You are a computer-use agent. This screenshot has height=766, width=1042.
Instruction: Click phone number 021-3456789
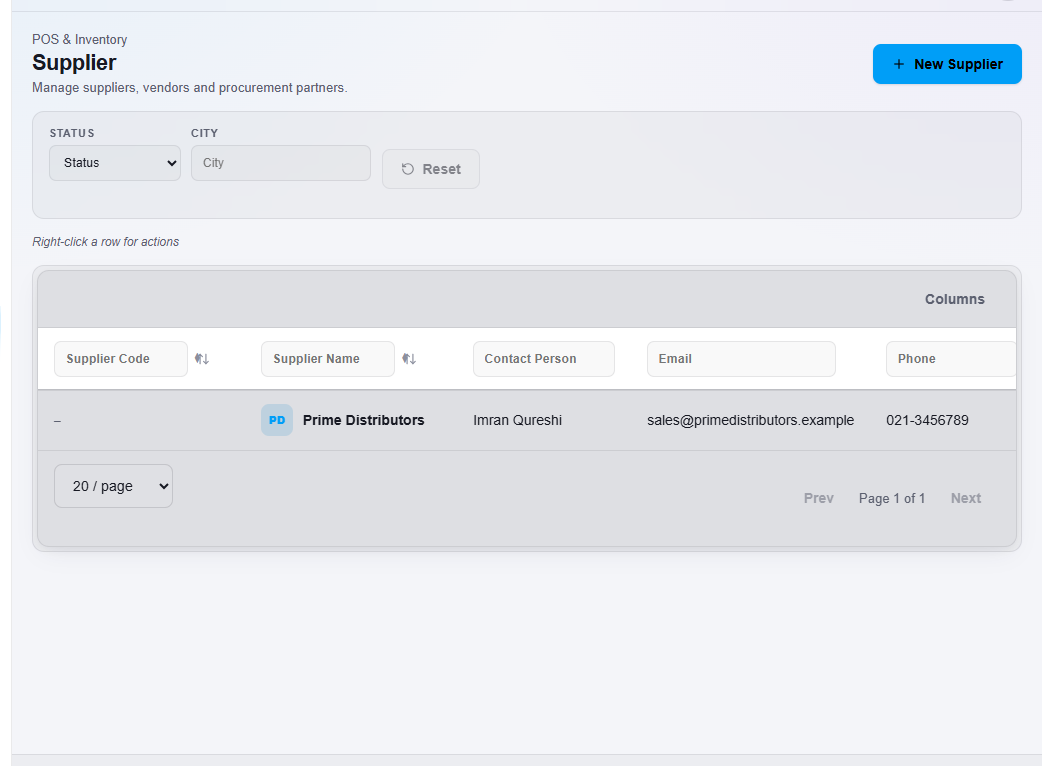[x=927, y=420]
